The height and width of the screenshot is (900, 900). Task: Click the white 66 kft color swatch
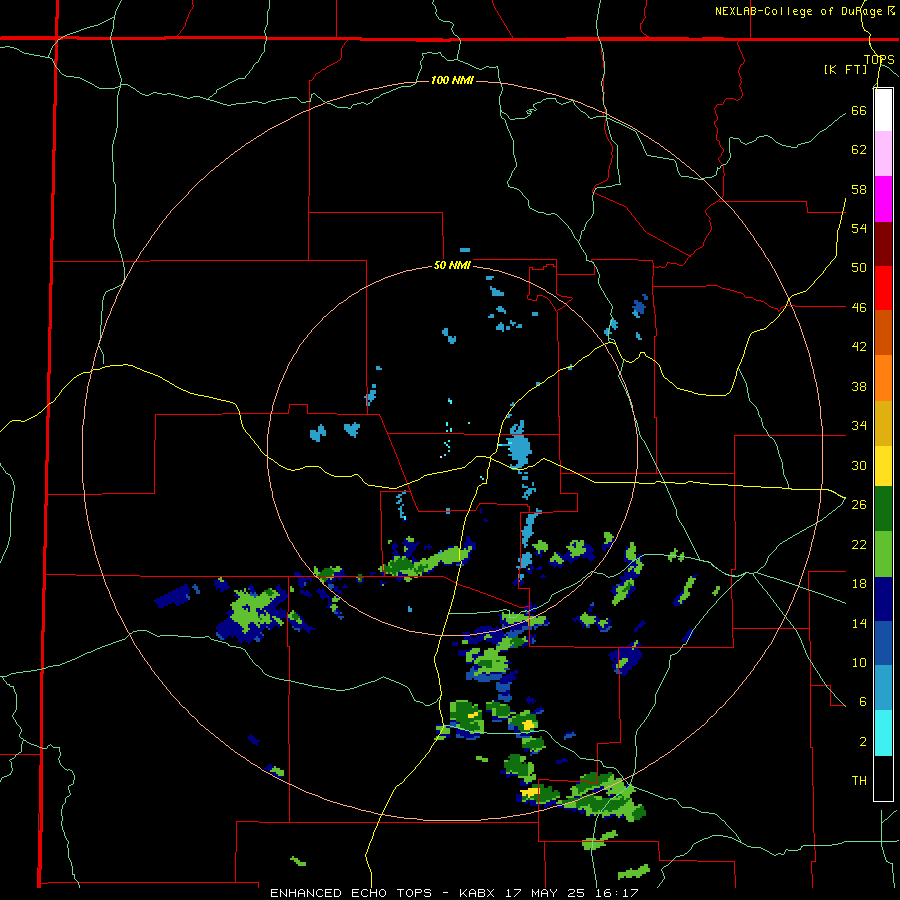[883, 110]
